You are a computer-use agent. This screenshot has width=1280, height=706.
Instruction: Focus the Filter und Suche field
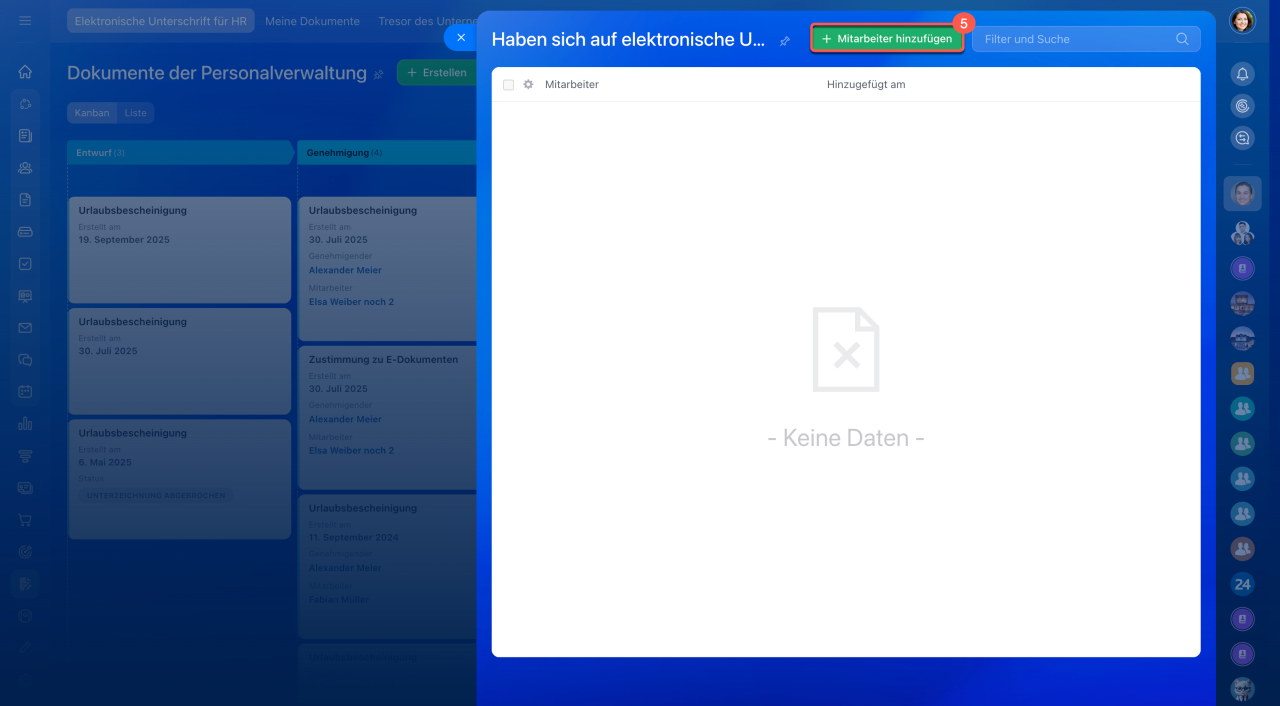coord(1086,39)
